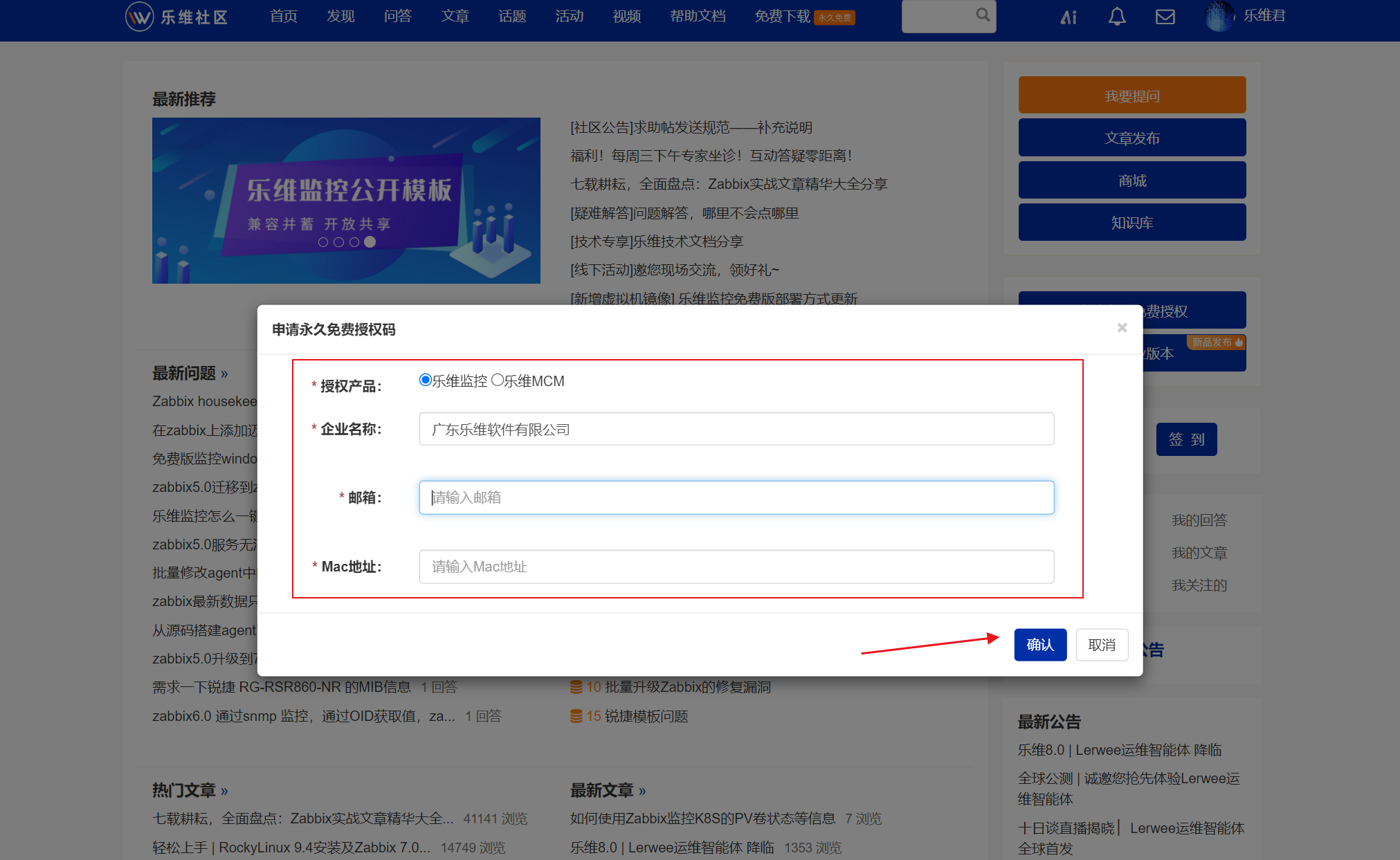1400x860 pixels.
Task: Click the 确认 button
Action: click(1040, 645)
